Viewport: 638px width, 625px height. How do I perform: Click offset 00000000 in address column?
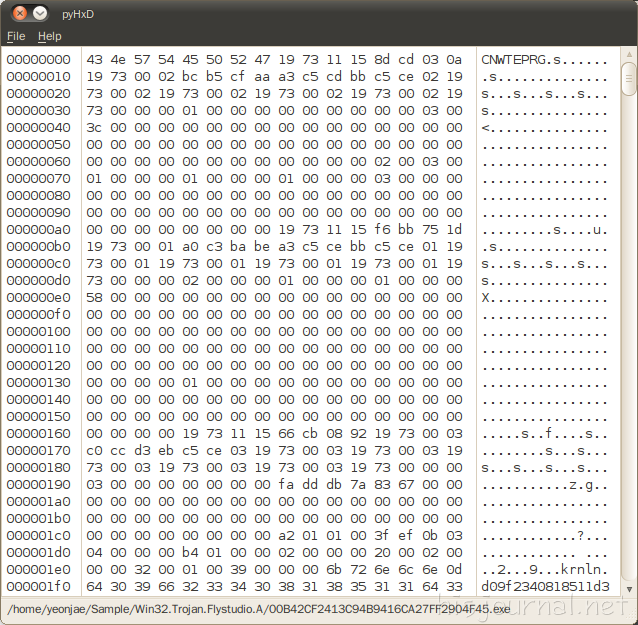[x=38, y=60]
